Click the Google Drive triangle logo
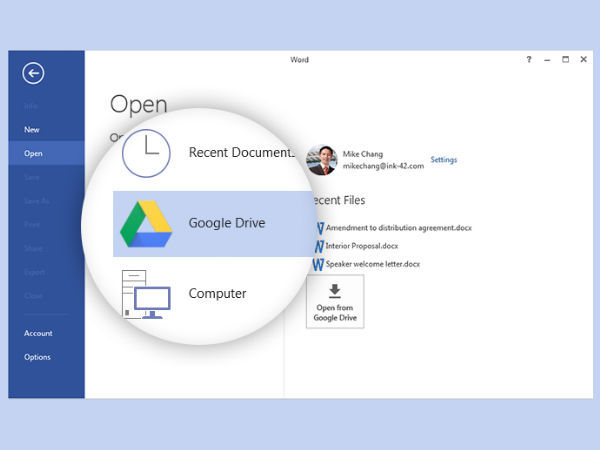This screenshot has height=450, width=600. tap(146, 224)
